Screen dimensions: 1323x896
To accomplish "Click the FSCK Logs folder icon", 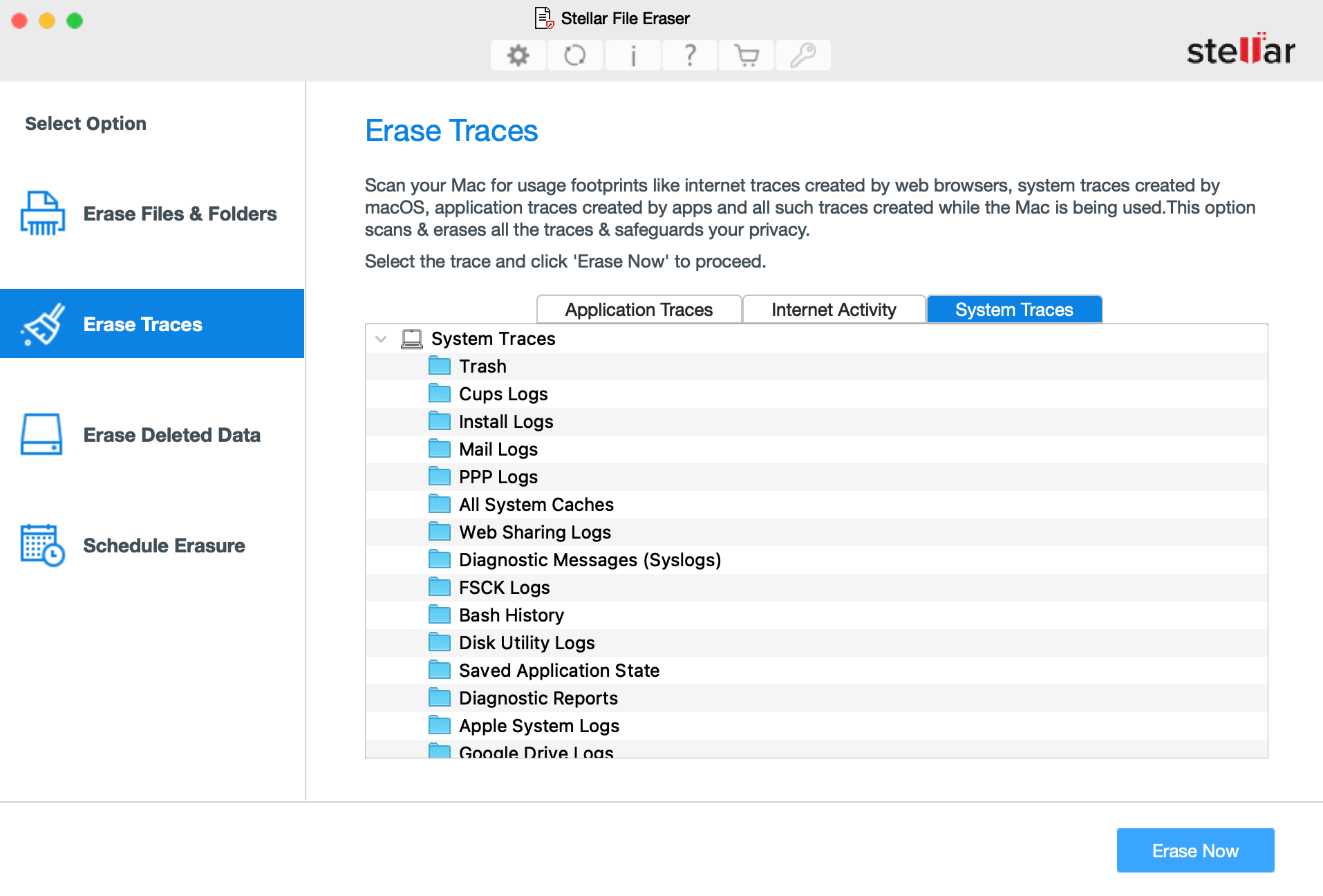I will click(440, 587).
